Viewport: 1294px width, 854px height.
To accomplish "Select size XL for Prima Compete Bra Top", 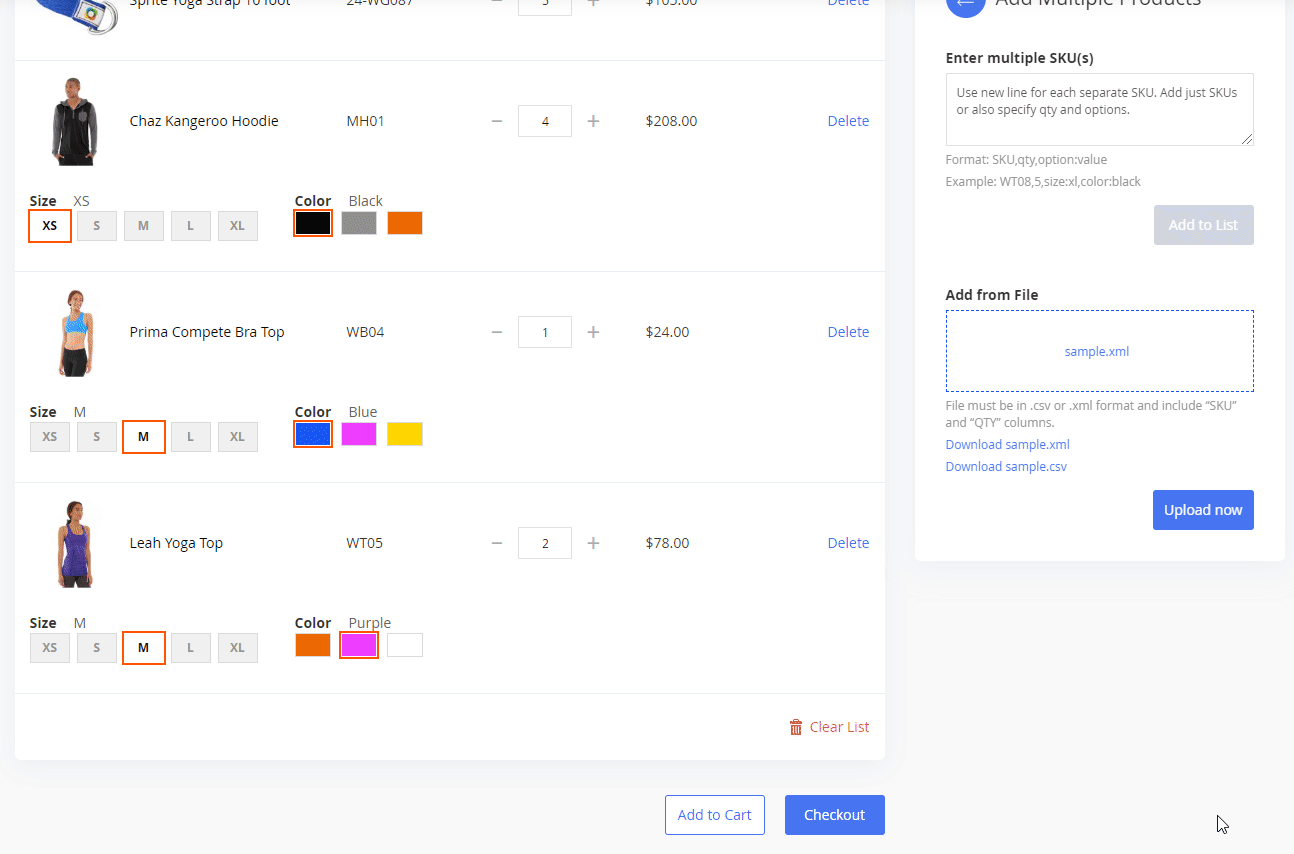I will [238, 437].
